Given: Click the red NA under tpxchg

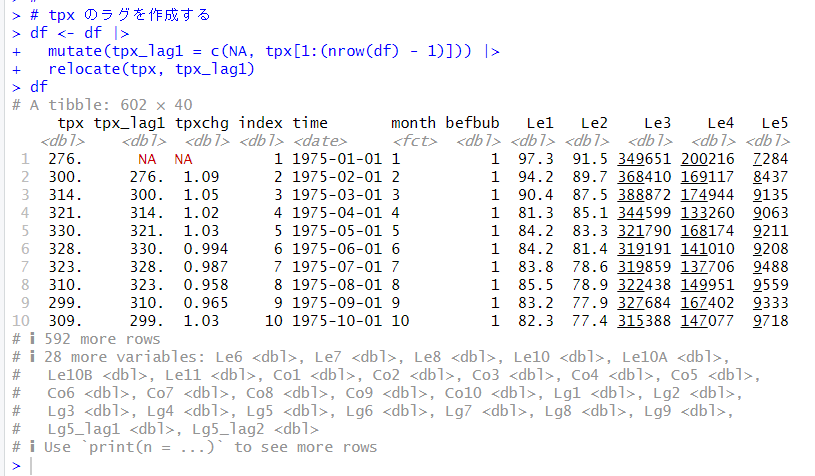Looking at the screenshot, I should click(x=183, y=159).
